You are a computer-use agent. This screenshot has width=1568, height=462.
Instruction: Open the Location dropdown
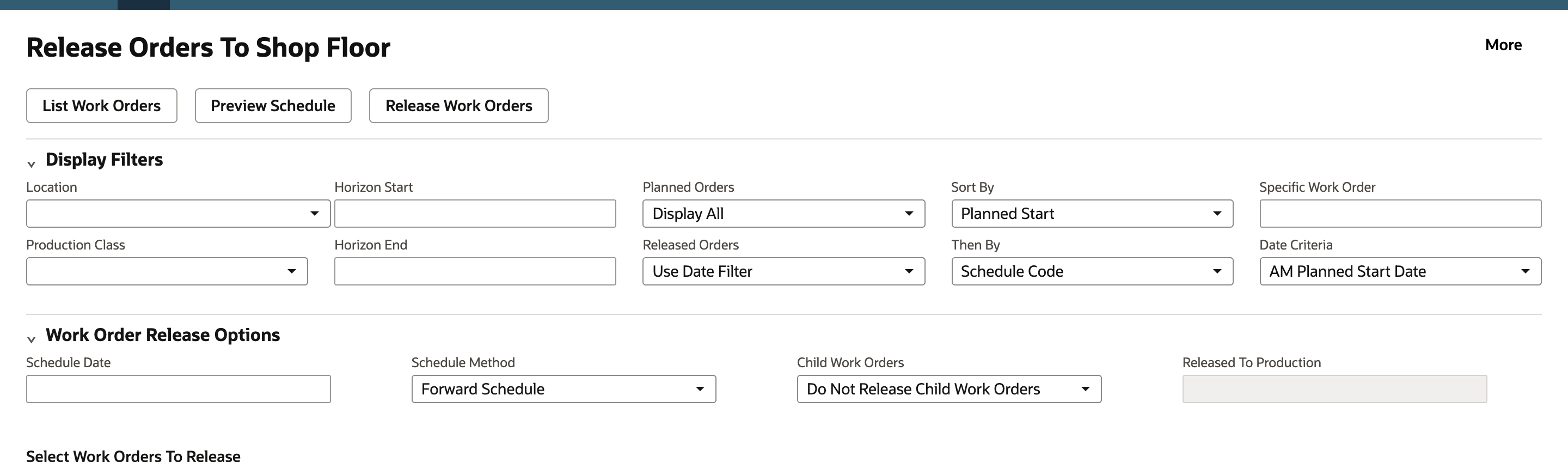tap(179, 214)
